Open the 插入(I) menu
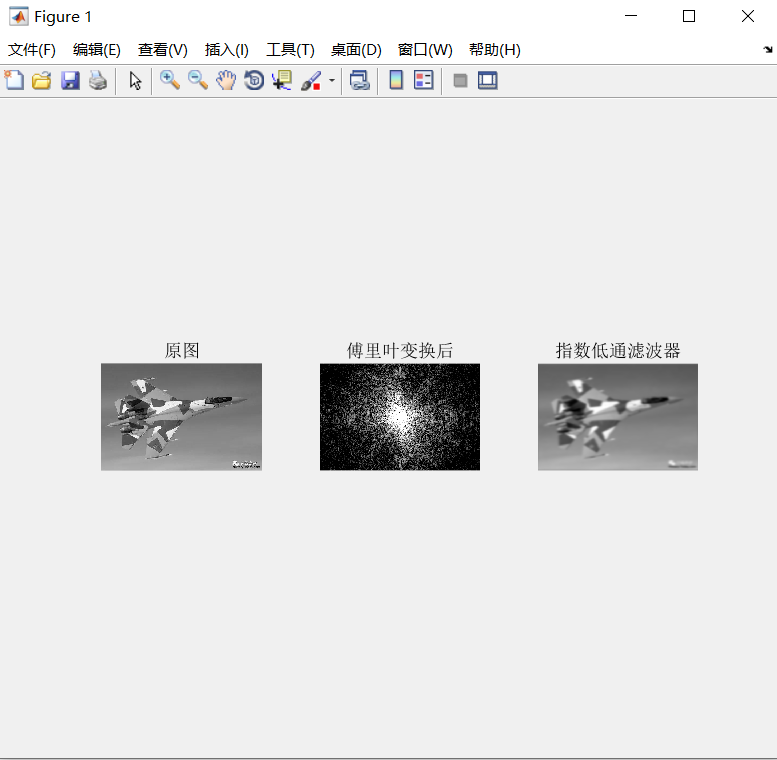Viewport: 777px width, 760px height. pyautogui.click(x=226, y=50)
